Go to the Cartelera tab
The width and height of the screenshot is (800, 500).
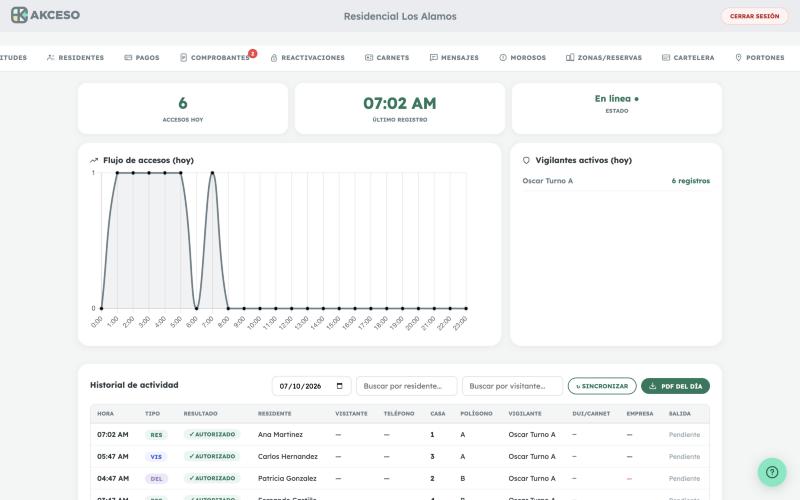pos(688,58)
